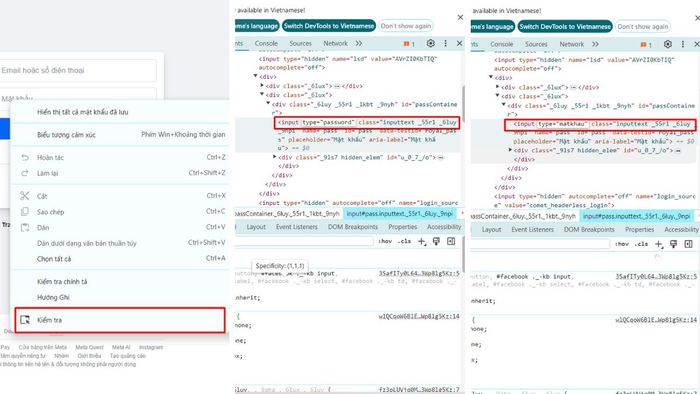Click the issues counter in the right-hand DevTools panel
This screenshot has height=394, width=700.
646,45
